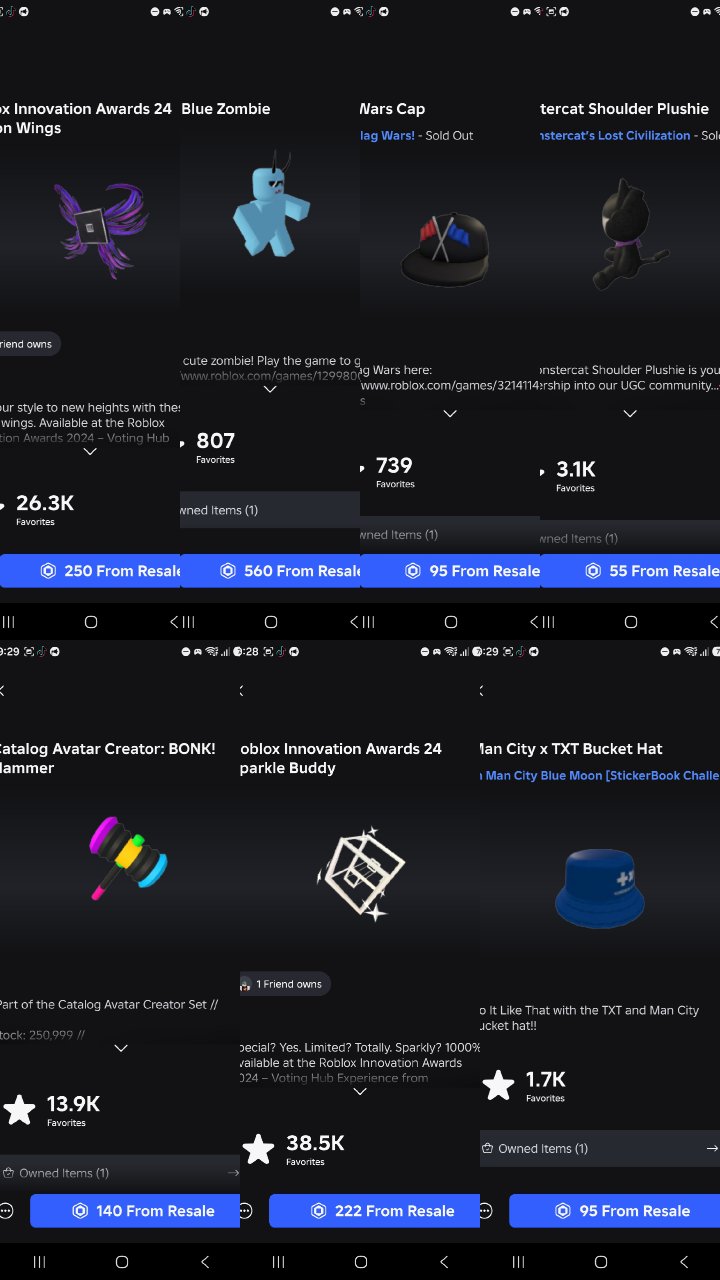Viewport: 720px width, 1280px height.
Task: Toggle the favorite star beside 38.5K
Action: click(x=258, y=1149)
